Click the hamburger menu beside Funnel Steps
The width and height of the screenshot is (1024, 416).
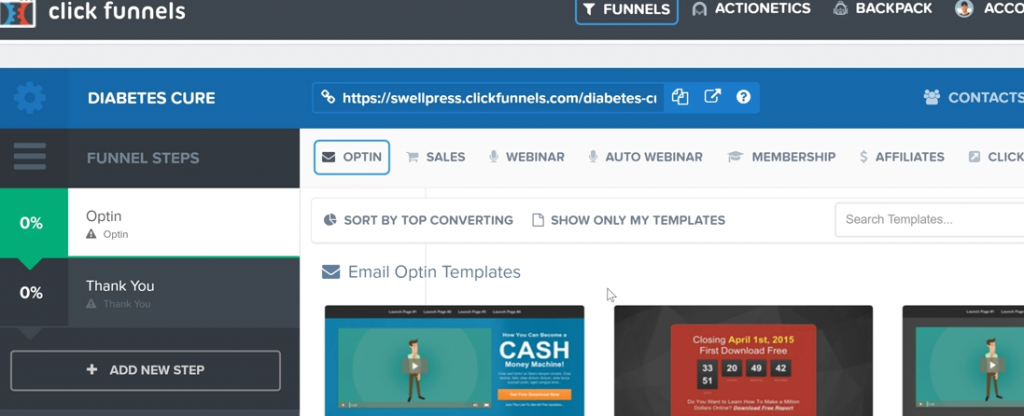coord(29,157)
